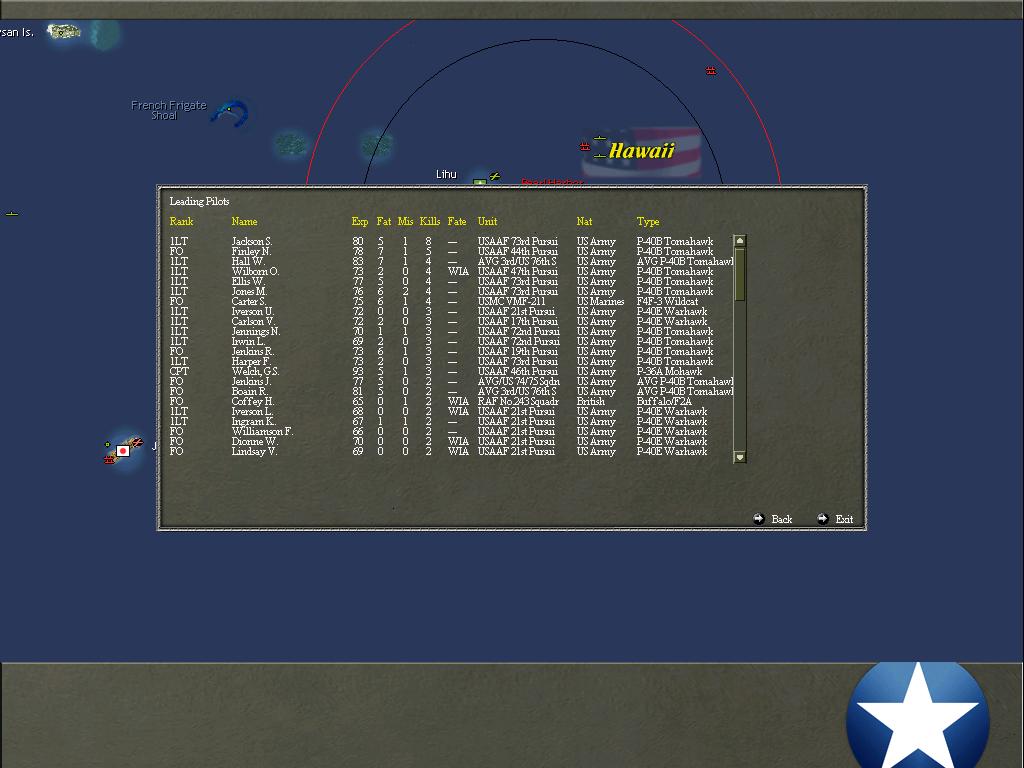
Task: Select pilot Wilborn O. row
Action: click(x=451, y=272)
